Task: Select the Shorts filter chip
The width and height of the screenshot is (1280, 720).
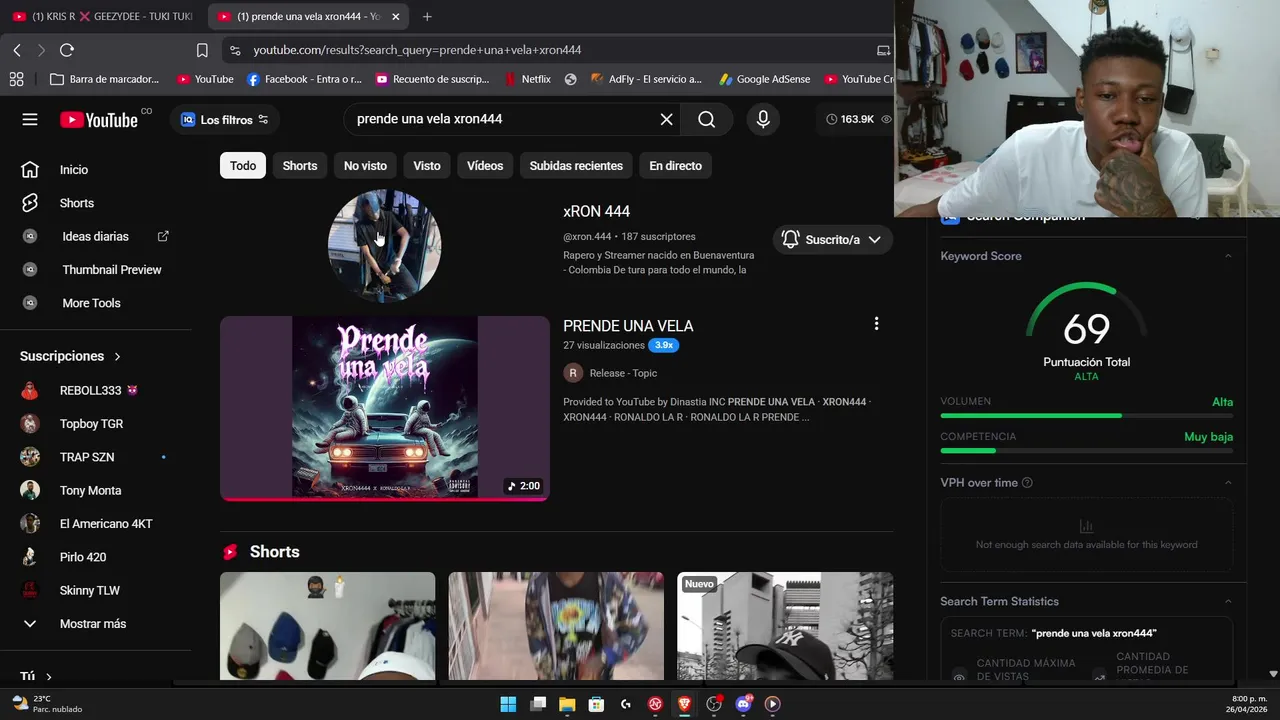Action: point(299,166)
